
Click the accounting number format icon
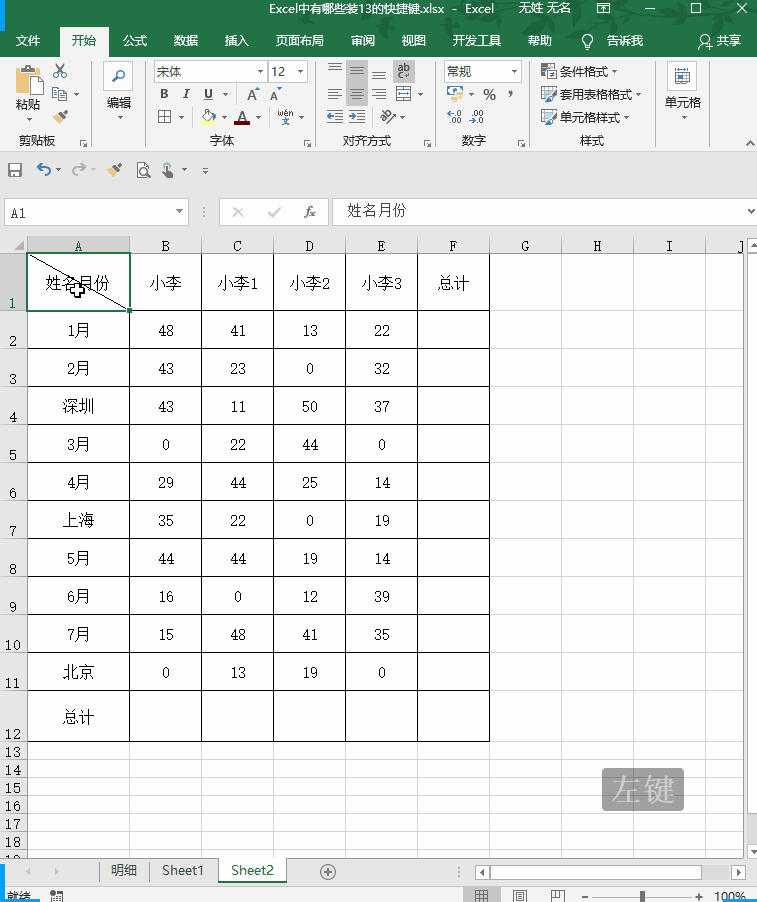(455, 94)
